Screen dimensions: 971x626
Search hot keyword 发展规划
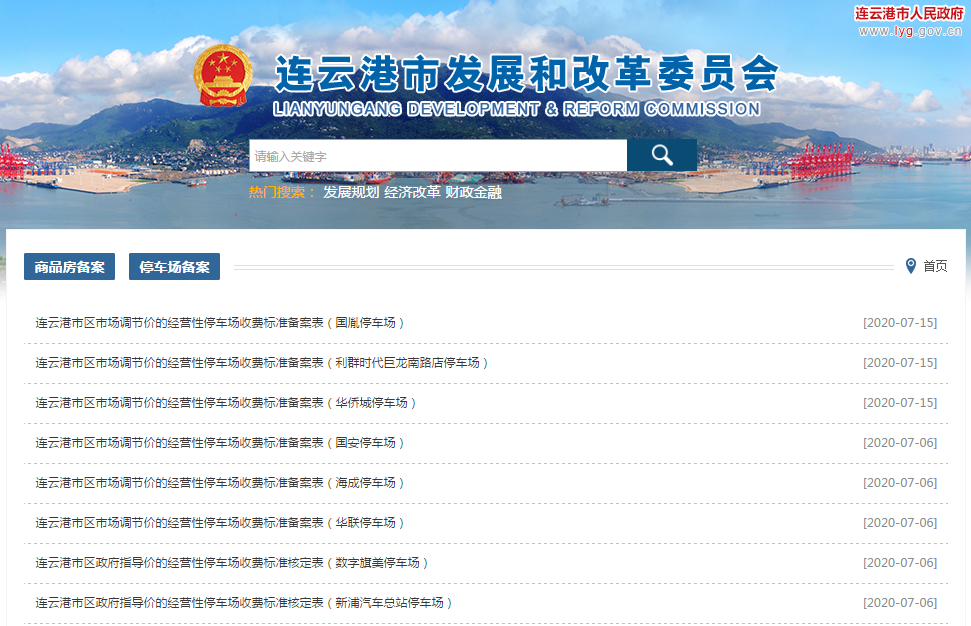pos(351,193)
